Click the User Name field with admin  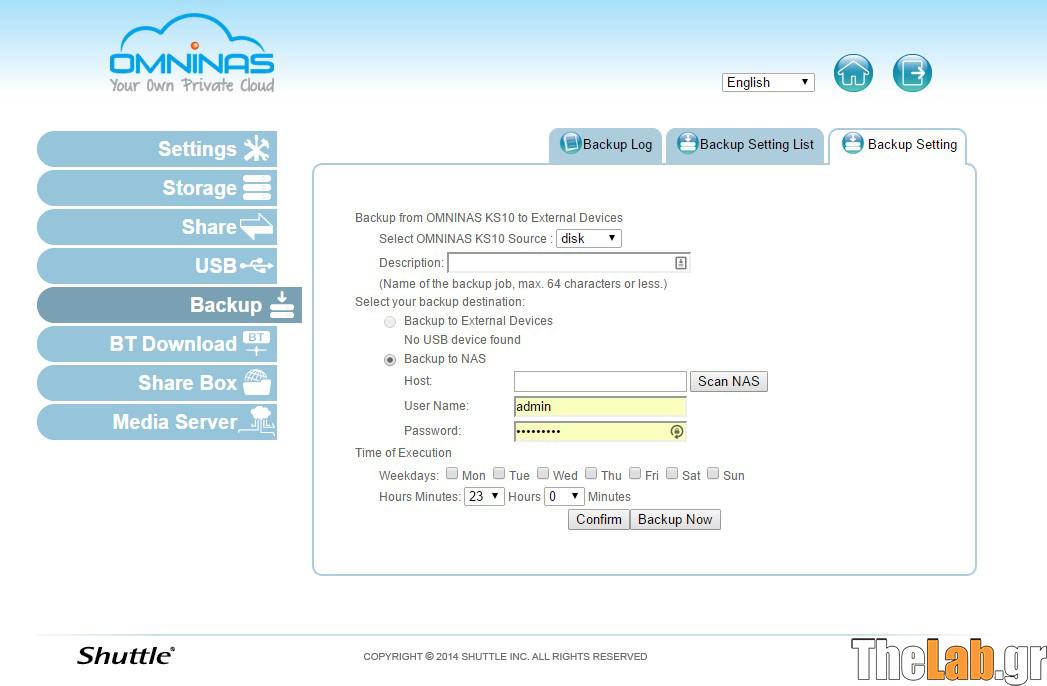600,406
